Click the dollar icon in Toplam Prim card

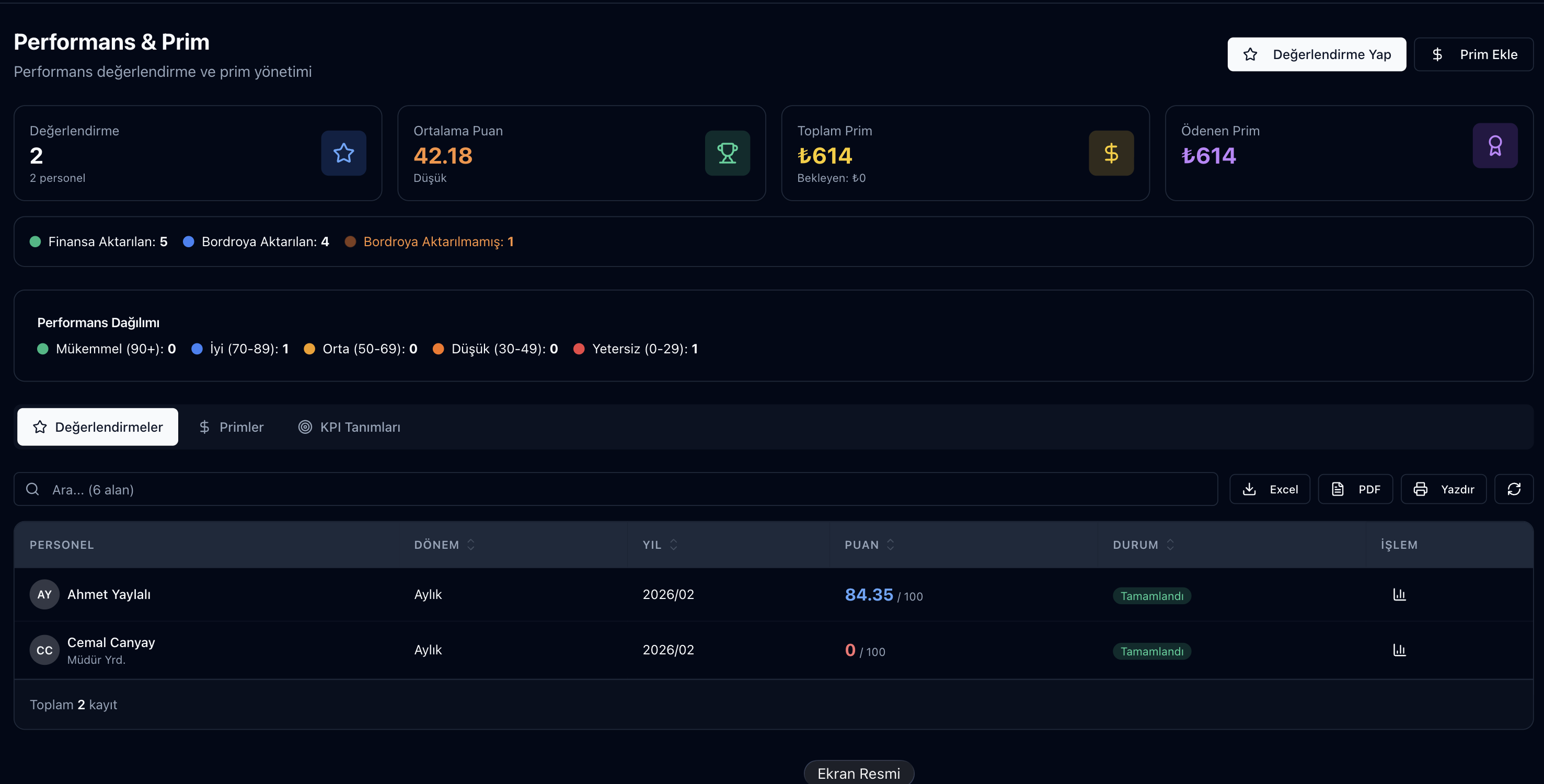pos(1111,153)
